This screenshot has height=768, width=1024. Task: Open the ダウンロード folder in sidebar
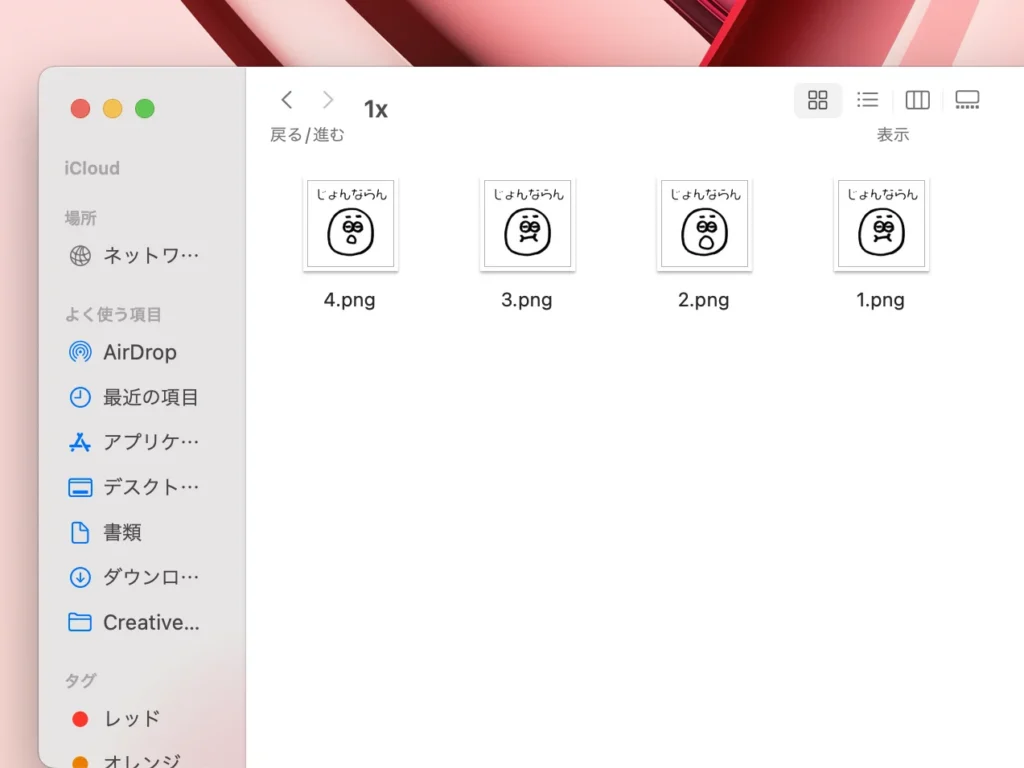(x=150, y=577)
